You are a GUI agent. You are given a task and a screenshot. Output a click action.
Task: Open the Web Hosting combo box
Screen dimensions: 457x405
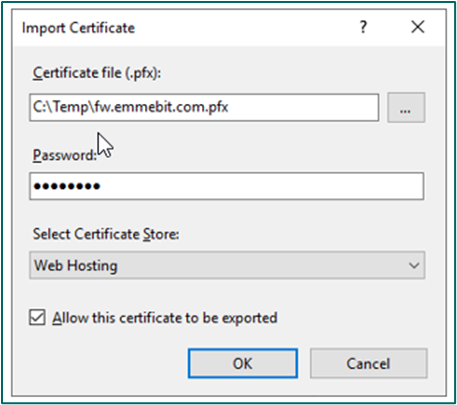point(227,265)
